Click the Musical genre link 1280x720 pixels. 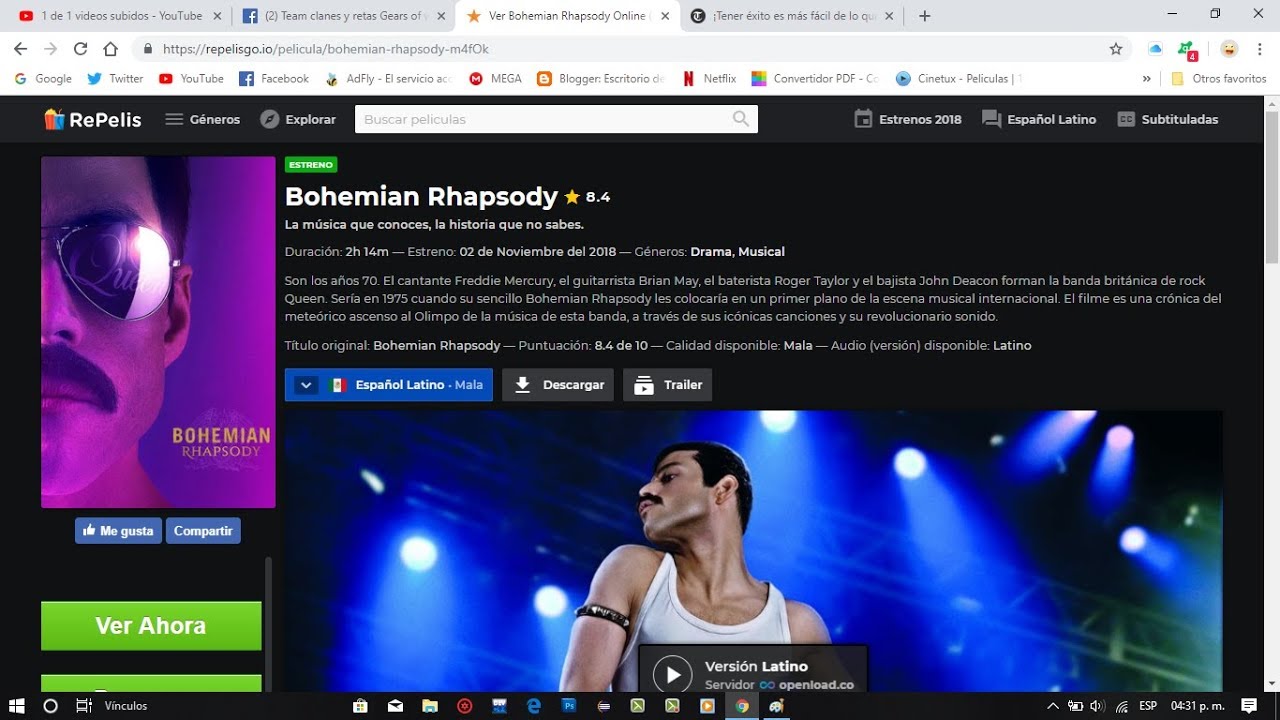761,252
